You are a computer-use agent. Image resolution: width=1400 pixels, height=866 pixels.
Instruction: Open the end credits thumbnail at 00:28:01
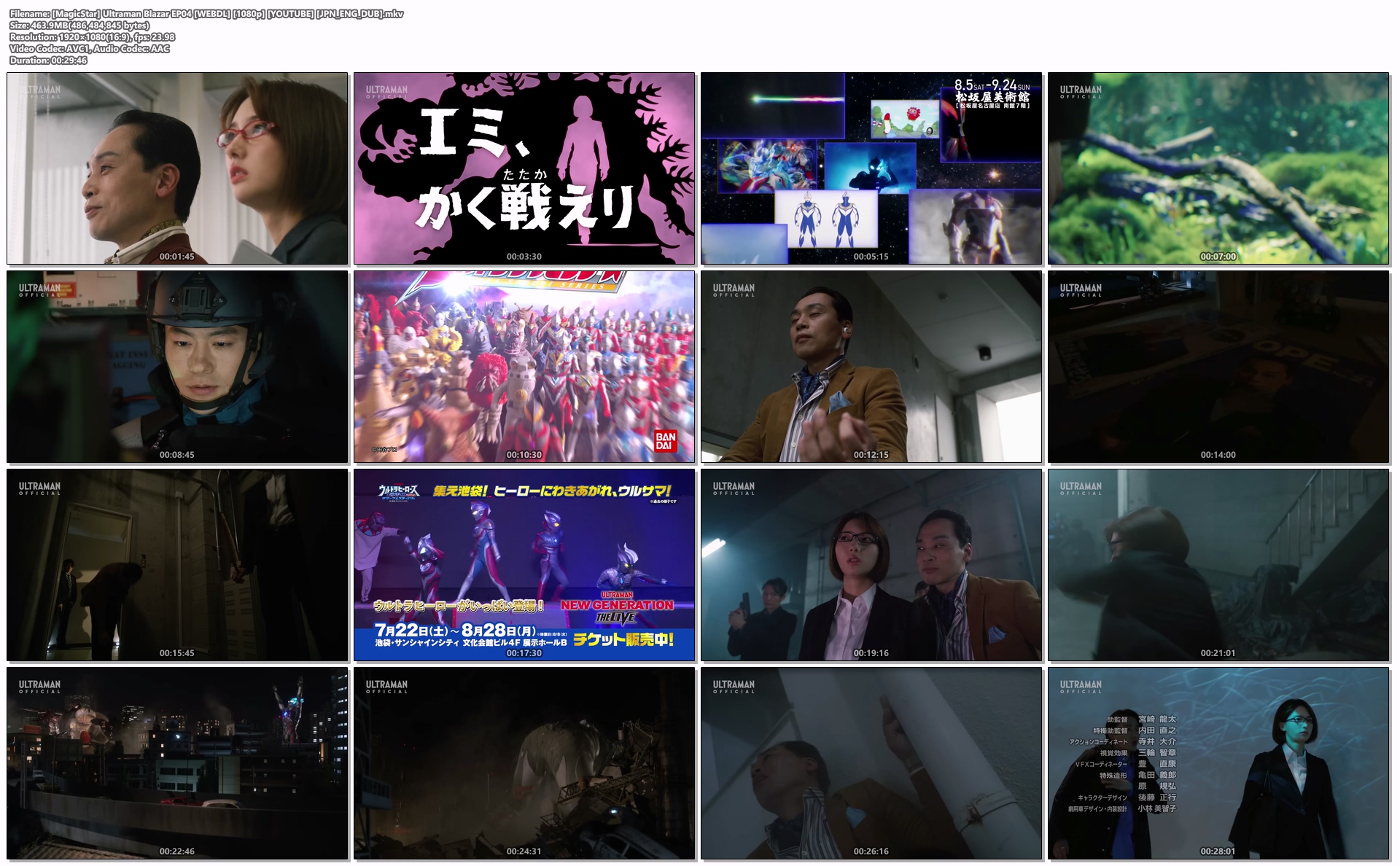pyautogui.click(x=1218, y=763)
